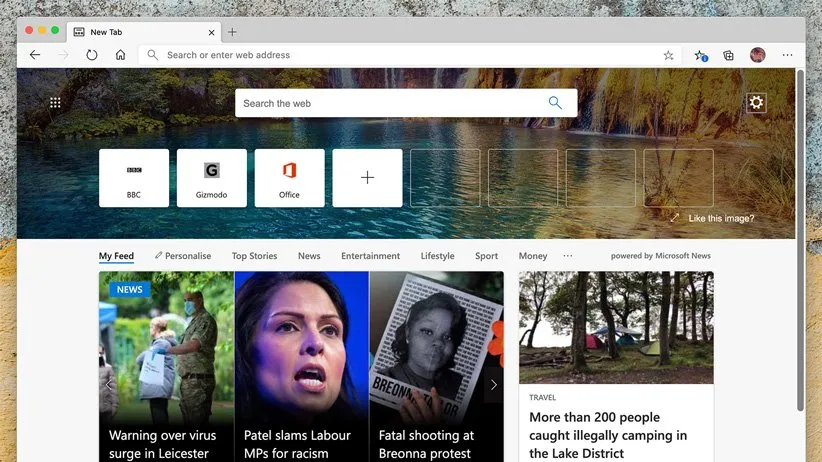
Task: Go to the Home page icon
Action: tap(120, 55)
